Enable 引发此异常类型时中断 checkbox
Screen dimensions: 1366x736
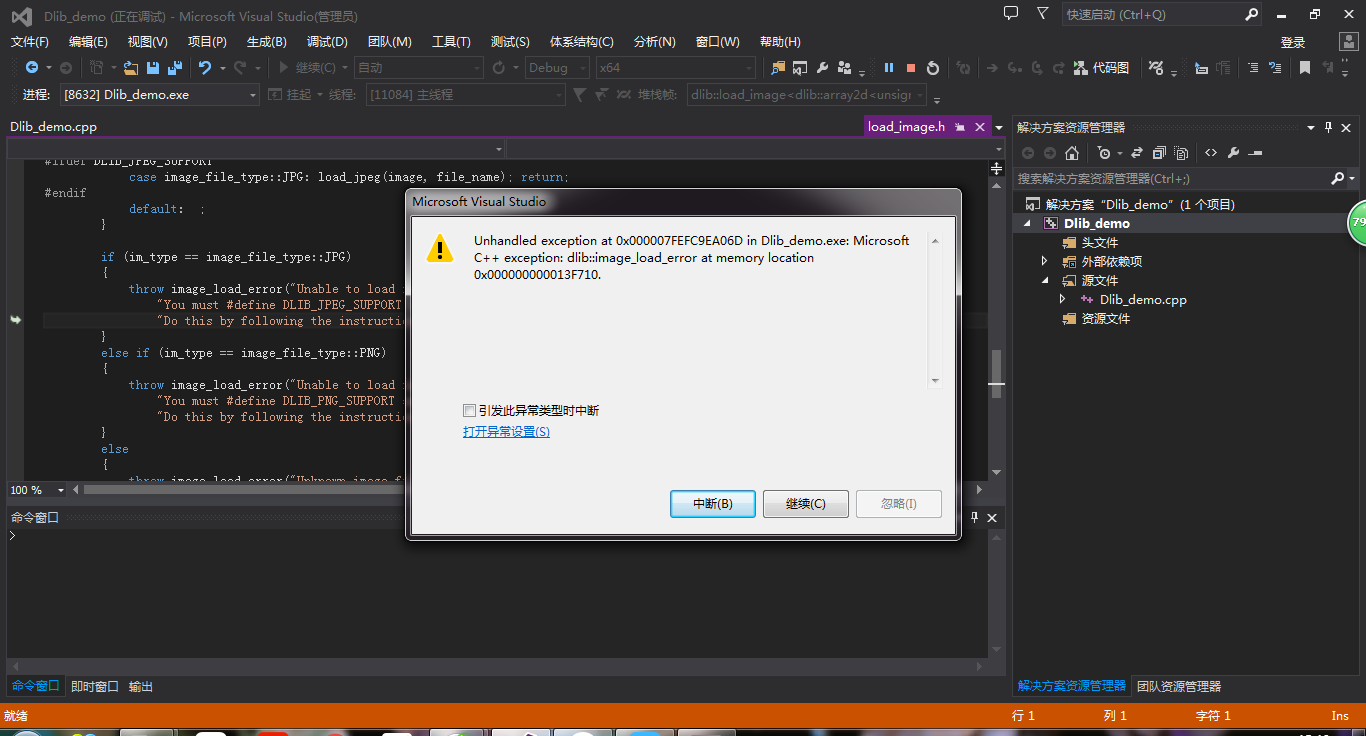(469, 410)
